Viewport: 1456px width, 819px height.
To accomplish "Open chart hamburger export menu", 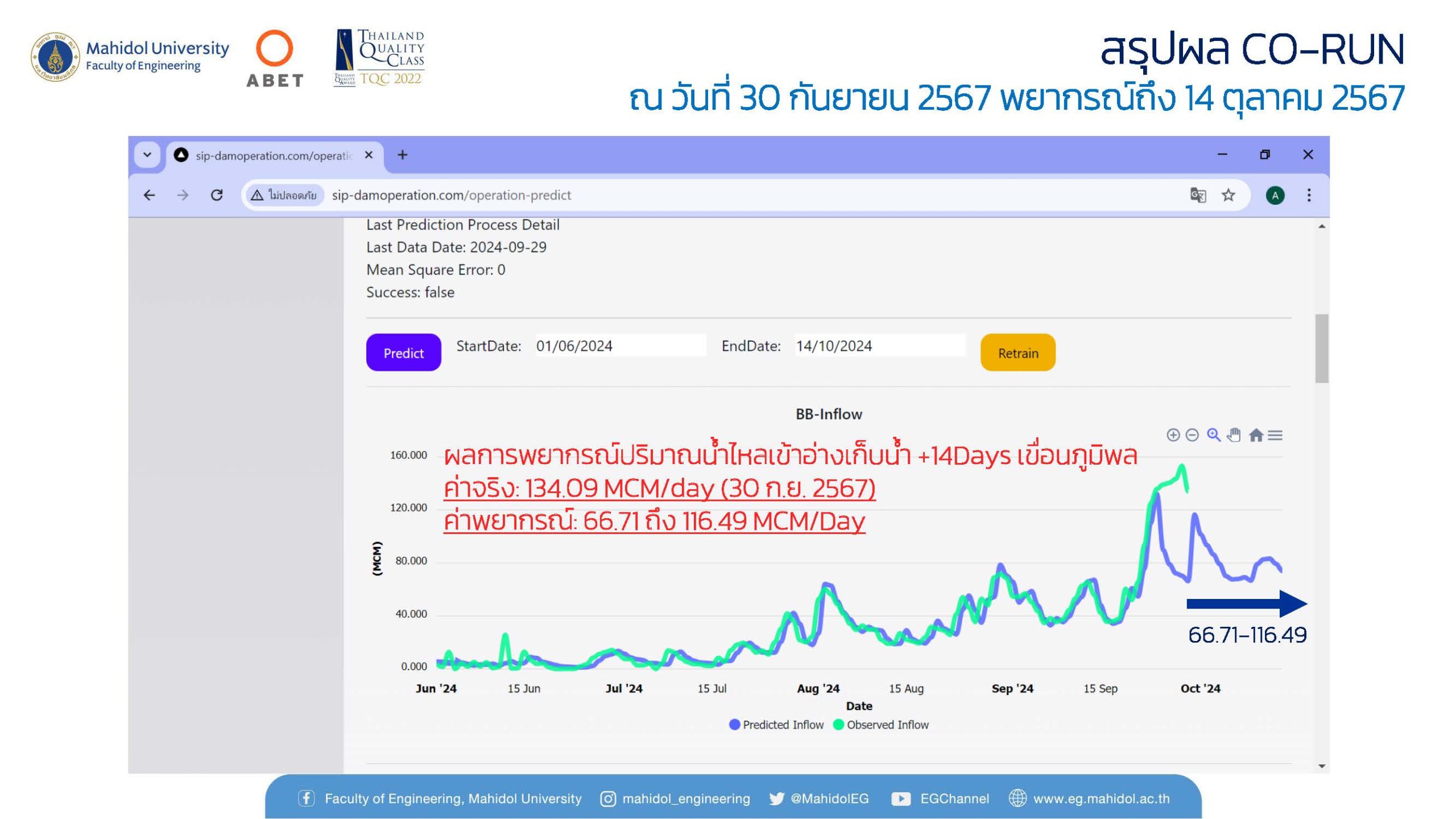I will [1275, 435].
